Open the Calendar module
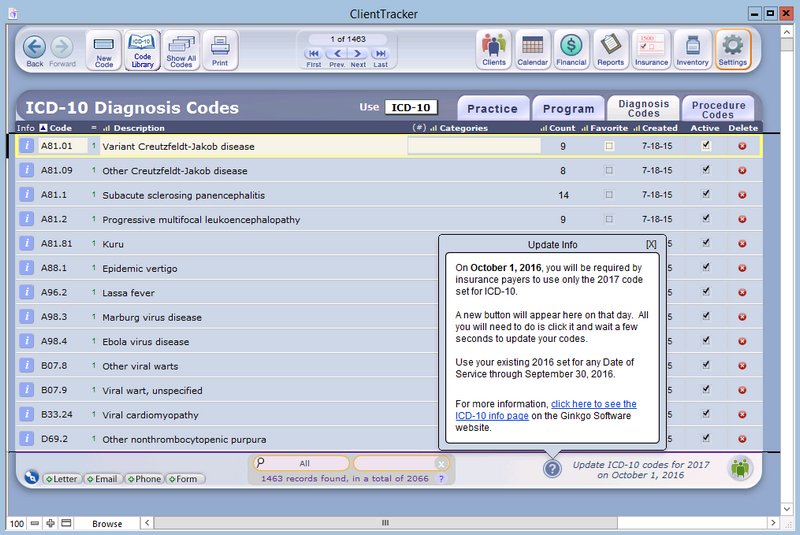This screenshot has height=535, width=800. click(x=533, y=49)
